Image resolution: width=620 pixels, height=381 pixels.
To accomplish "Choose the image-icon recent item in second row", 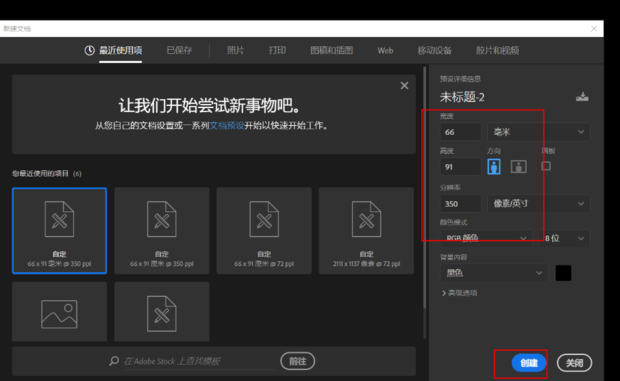I will point(59,312).
